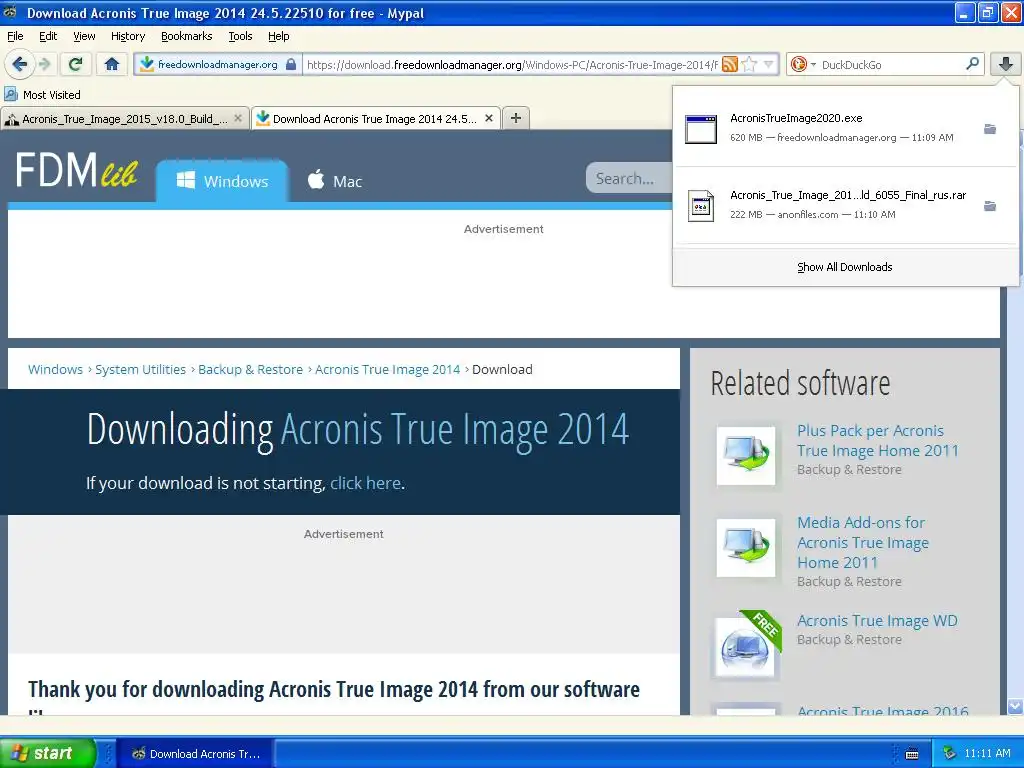
Task: Follow the Backup & Restore breadcrumb link
Action: pos(251,370)
